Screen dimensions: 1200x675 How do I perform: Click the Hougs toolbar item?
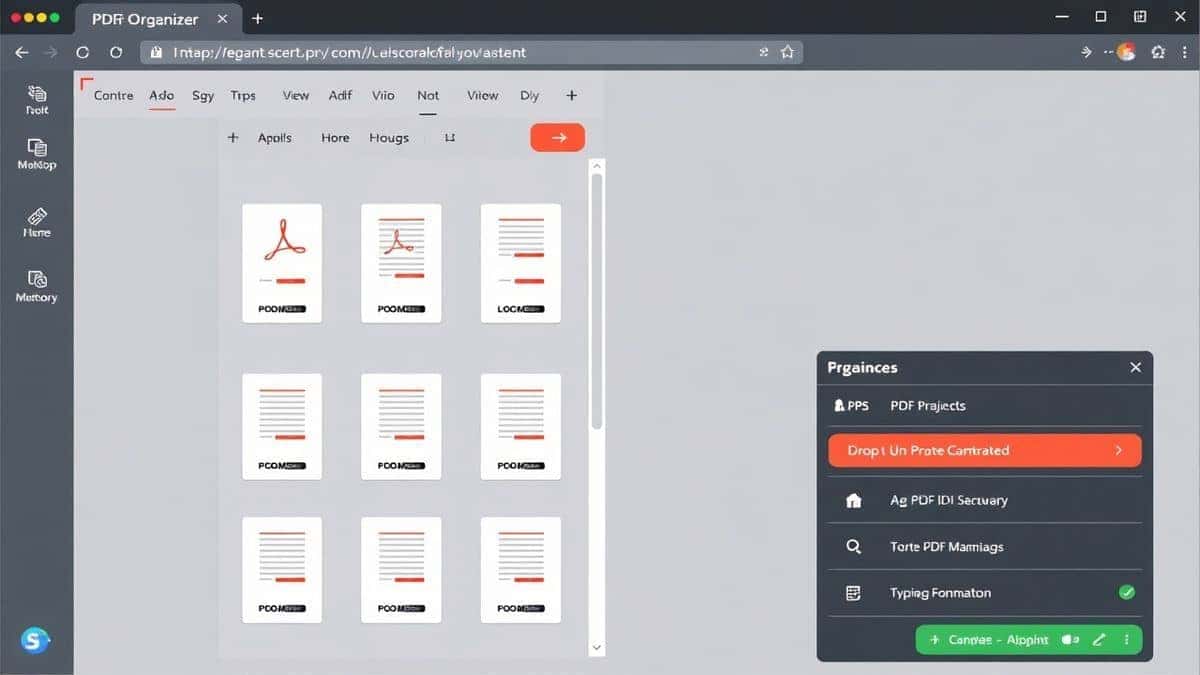(389, 138)
